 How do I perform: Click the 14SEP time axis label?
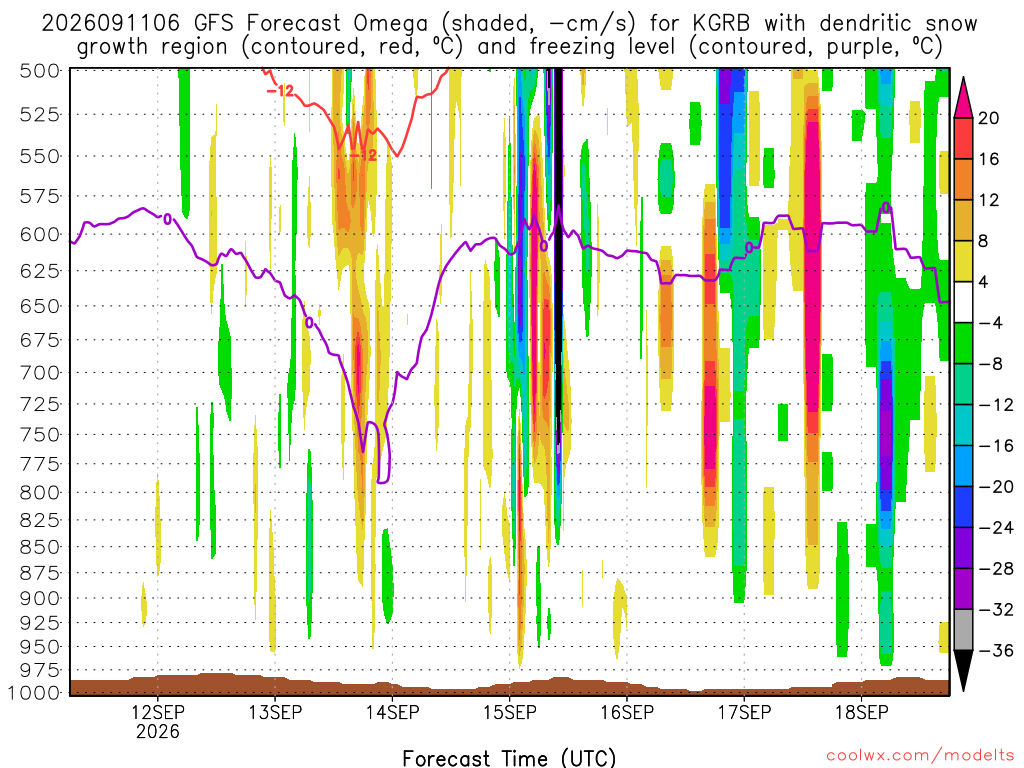pyautogui.click(x=392, y=712)
